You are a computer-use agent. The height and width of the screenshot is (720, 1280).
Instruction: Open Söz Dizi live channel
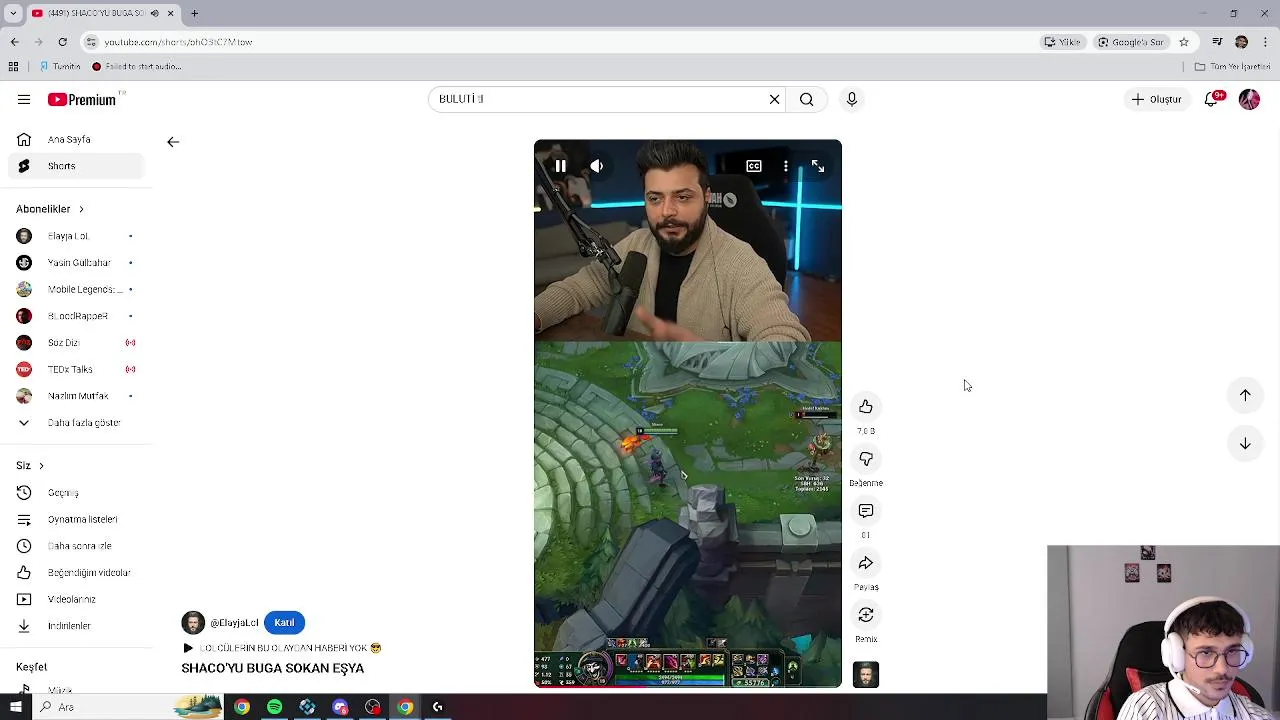pyautogui.click(x=77, y=343)
